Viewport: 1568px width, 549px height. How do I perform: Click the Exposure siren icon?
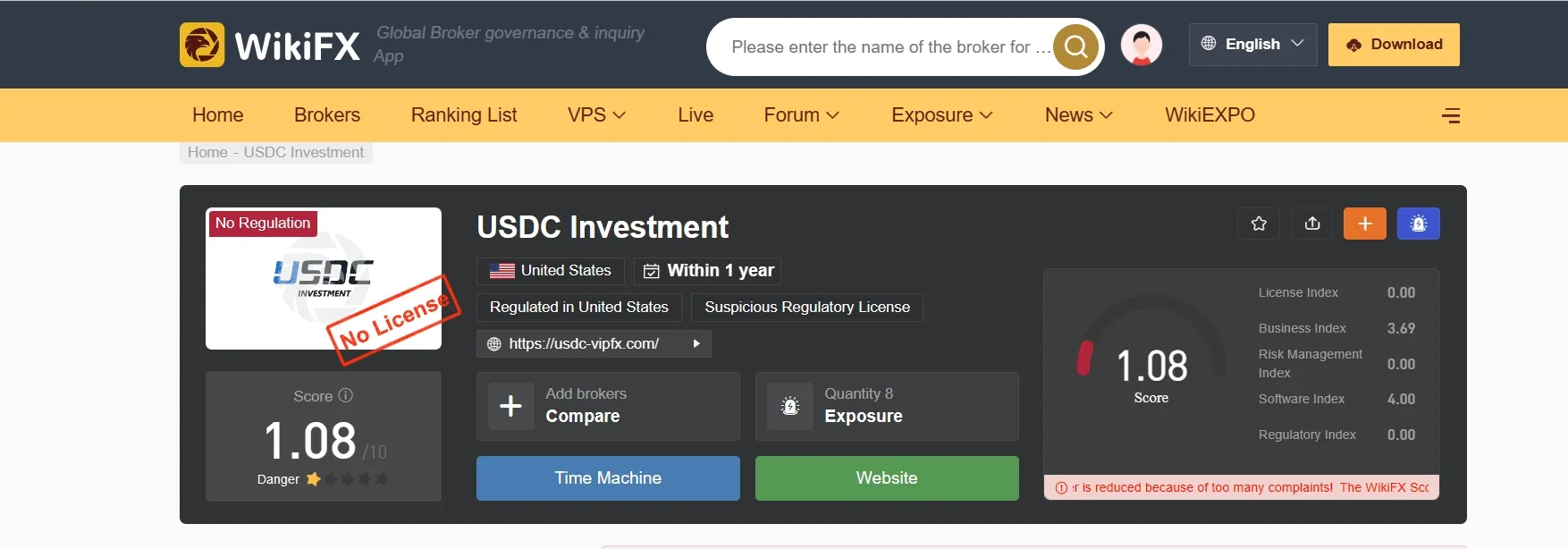pyautogui.click(x=790, y=406)
